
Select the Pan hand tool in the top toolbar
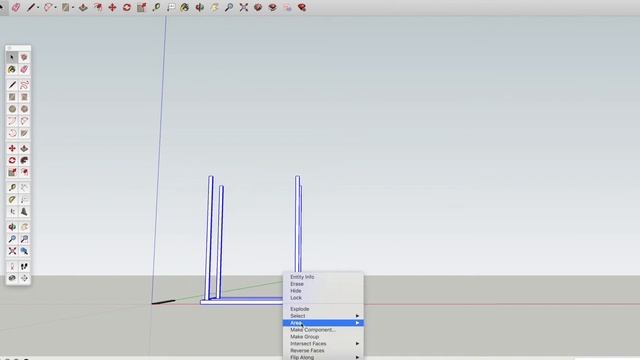coord(214,7)
